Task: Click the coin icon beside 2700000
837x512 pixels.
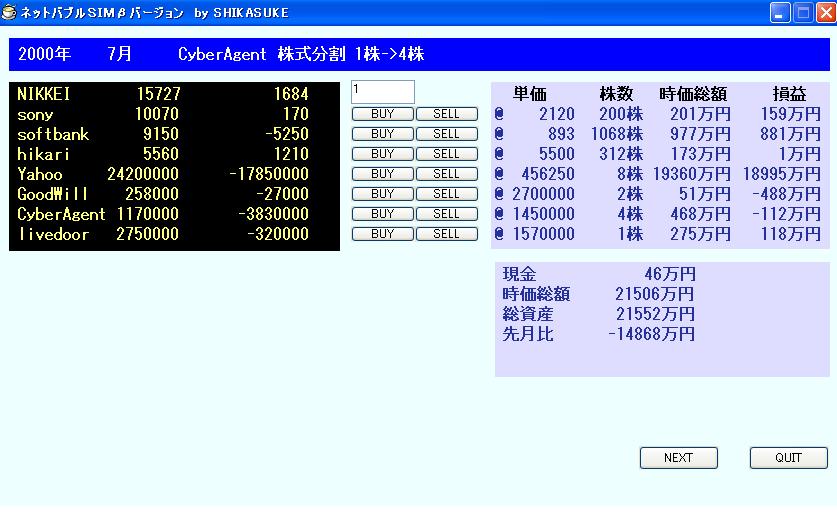Action: 499,194
